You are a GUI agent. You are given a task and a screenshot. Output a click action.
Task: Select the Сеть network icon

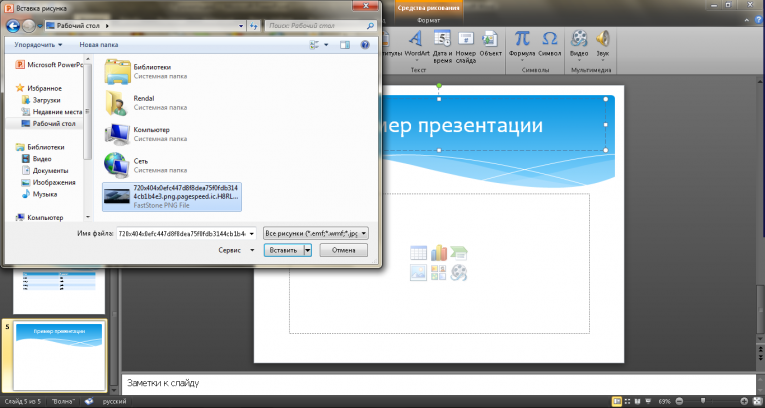click(x=117, y=165)
